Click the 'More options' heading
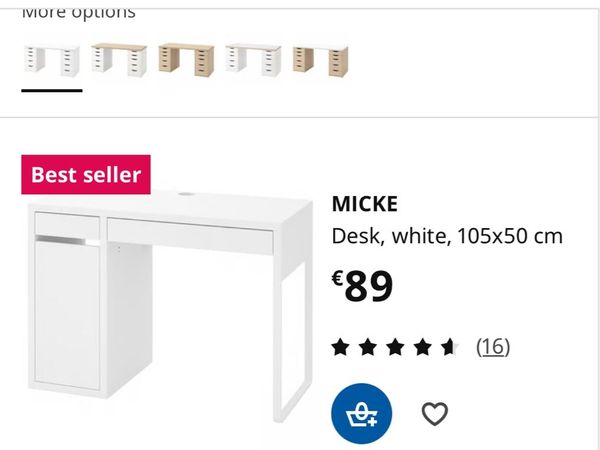 click(x=78, y=12)
